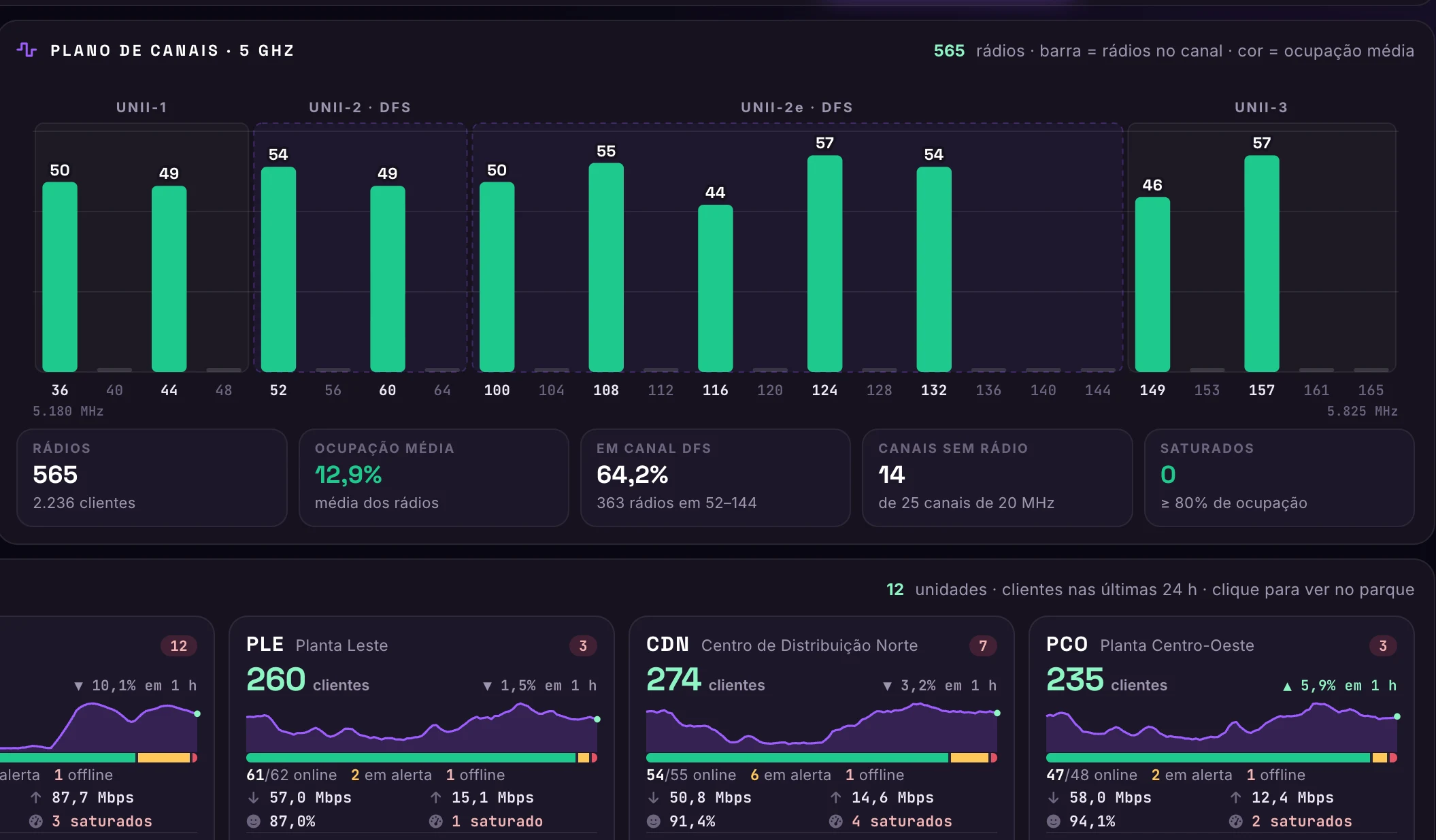
Task: Click the '1,5% em 1 h' trend
Action: (539, 686)
